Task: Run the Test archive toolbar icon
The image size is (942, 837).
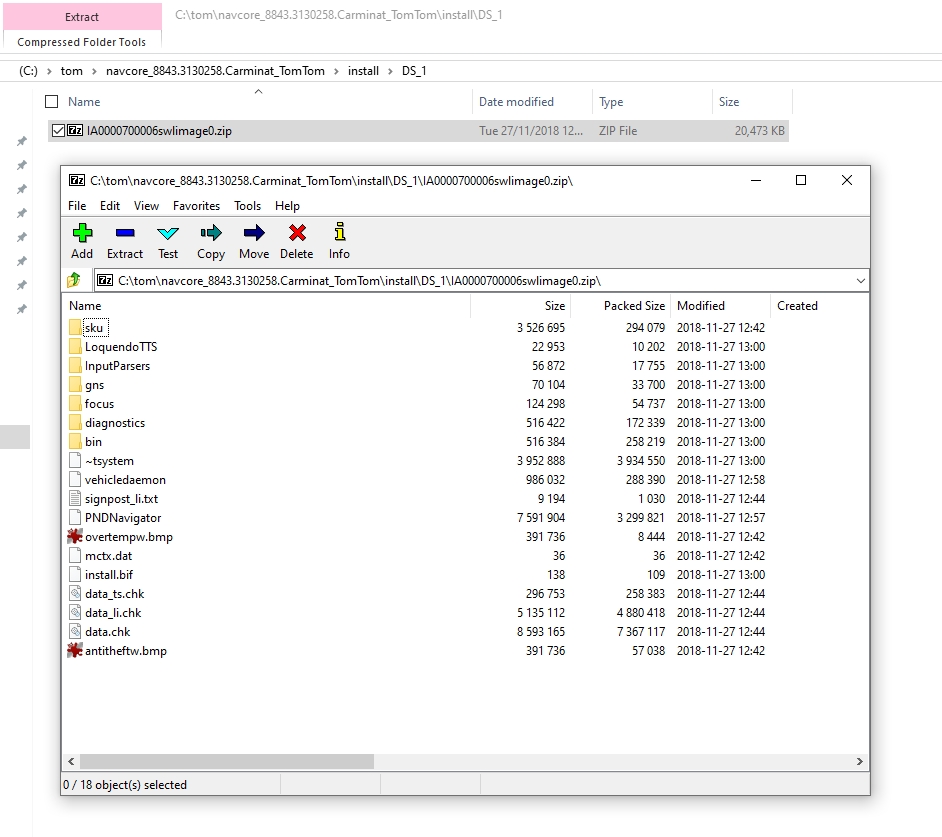Action: point(168,233)
